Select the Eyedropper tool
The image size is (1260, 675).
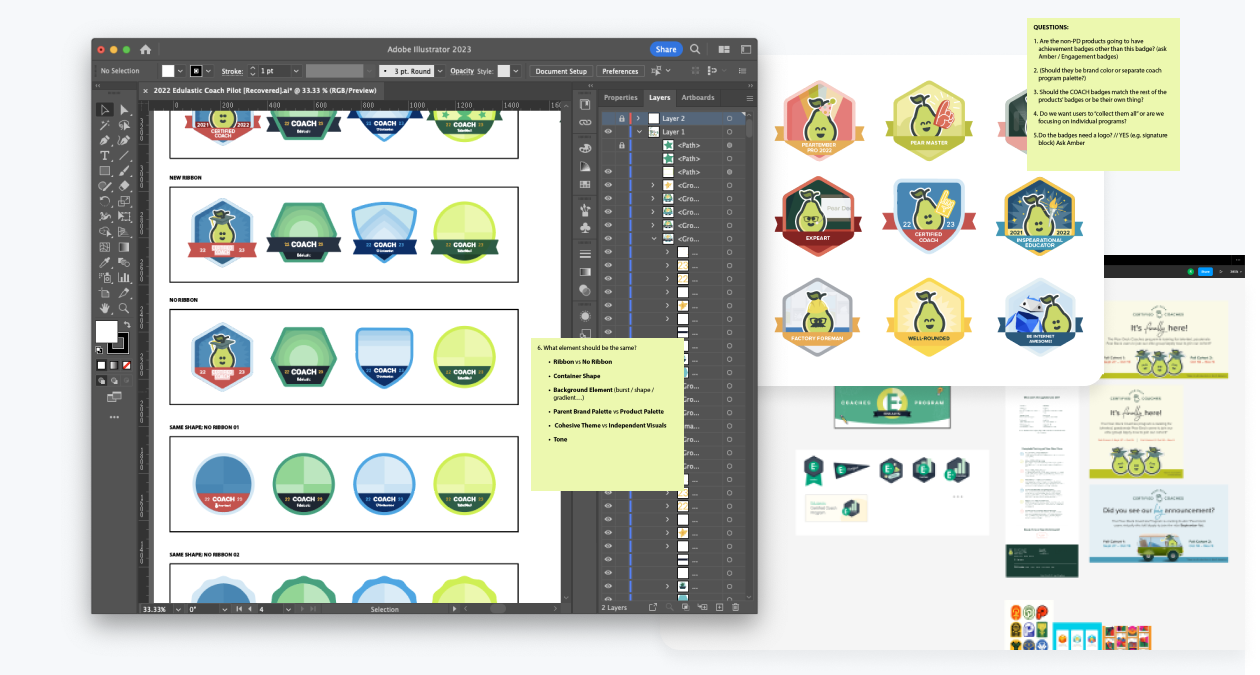click(x=104, y=264)
